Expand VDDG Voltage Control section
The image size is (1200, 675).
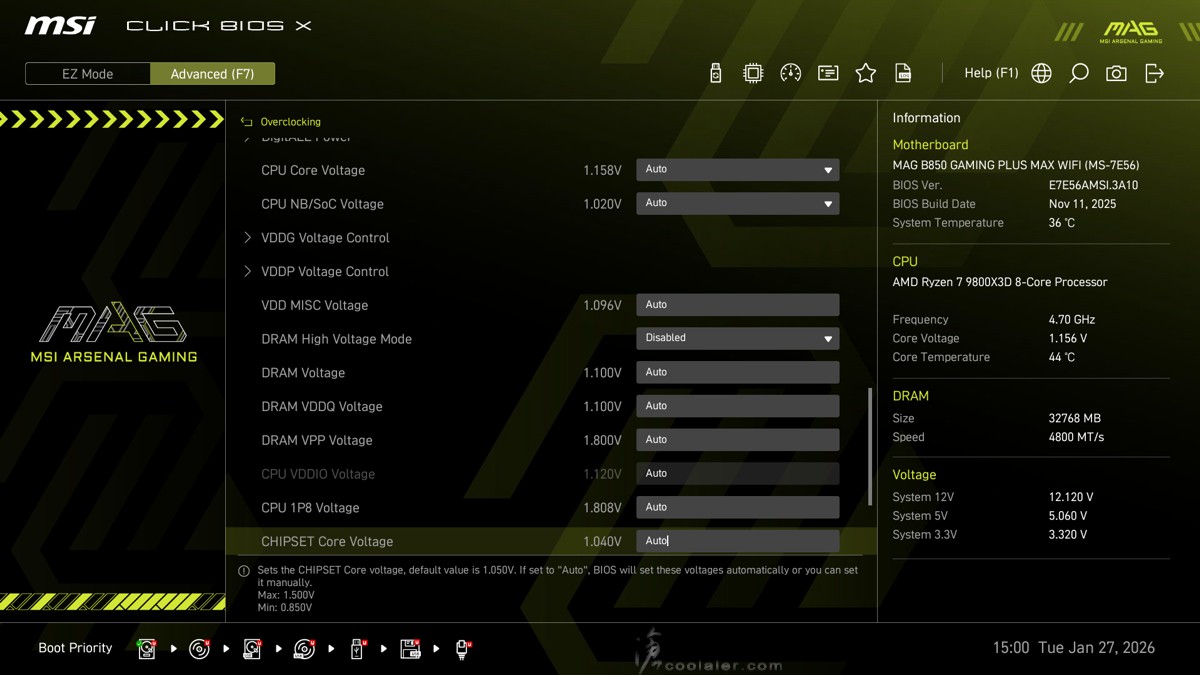(324, 238)
